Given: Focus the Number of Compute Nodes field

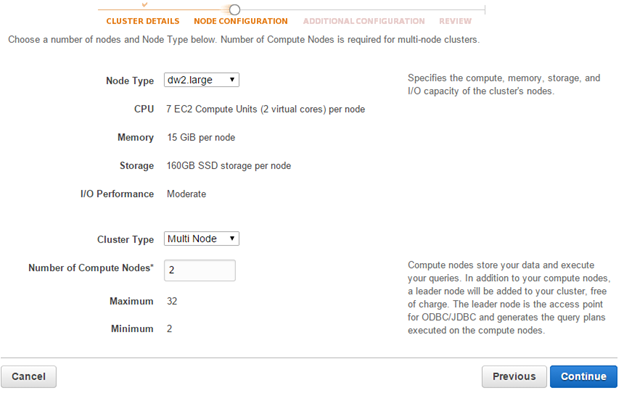Looking at the screenshot, I should (x=200, y=270).
